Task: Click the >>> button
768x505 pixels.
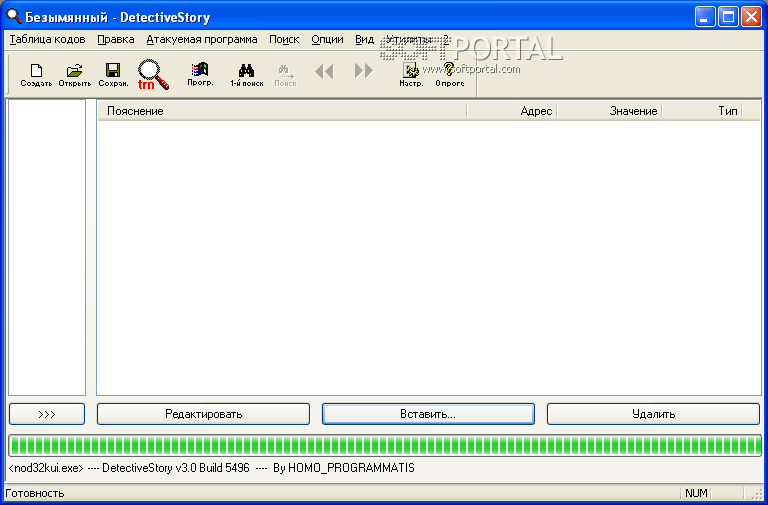Action: coord(47,414)
